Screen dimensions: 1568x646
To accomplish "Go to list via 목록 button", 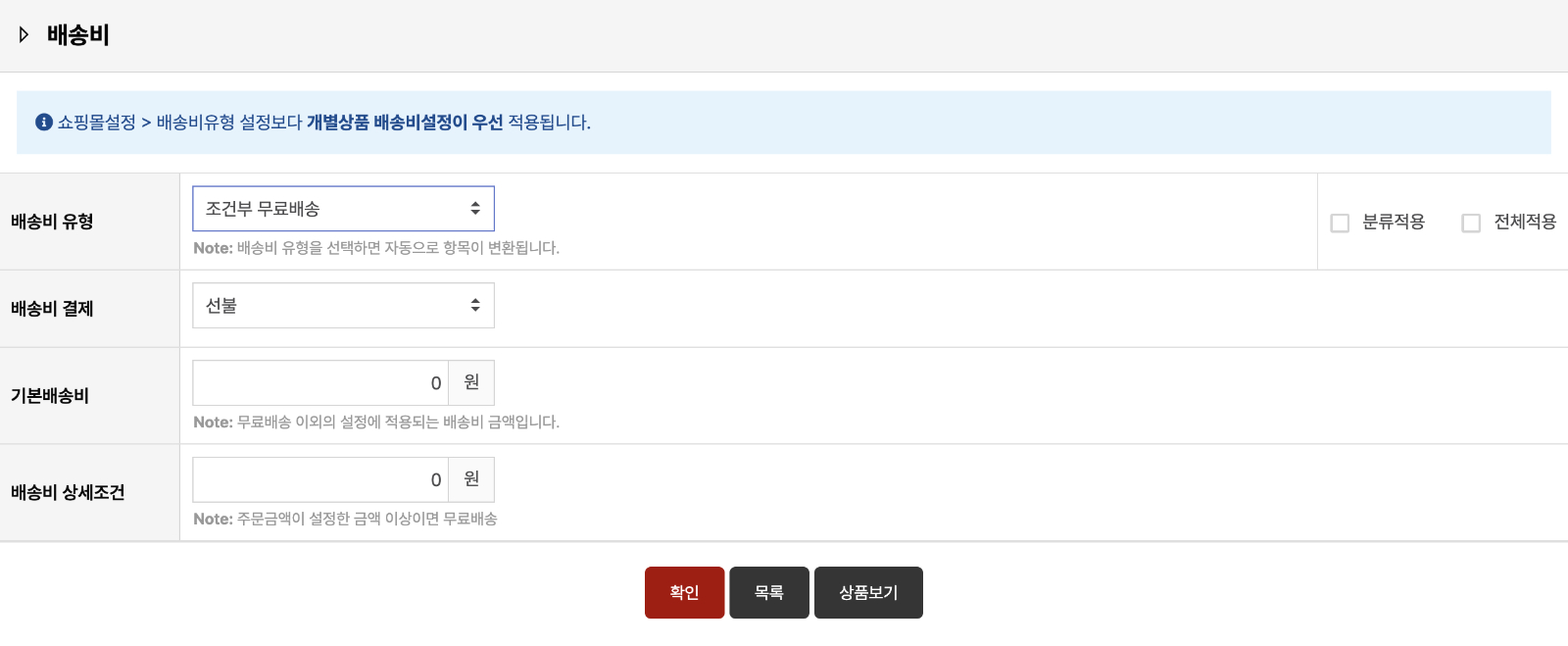I will [769, 592].
